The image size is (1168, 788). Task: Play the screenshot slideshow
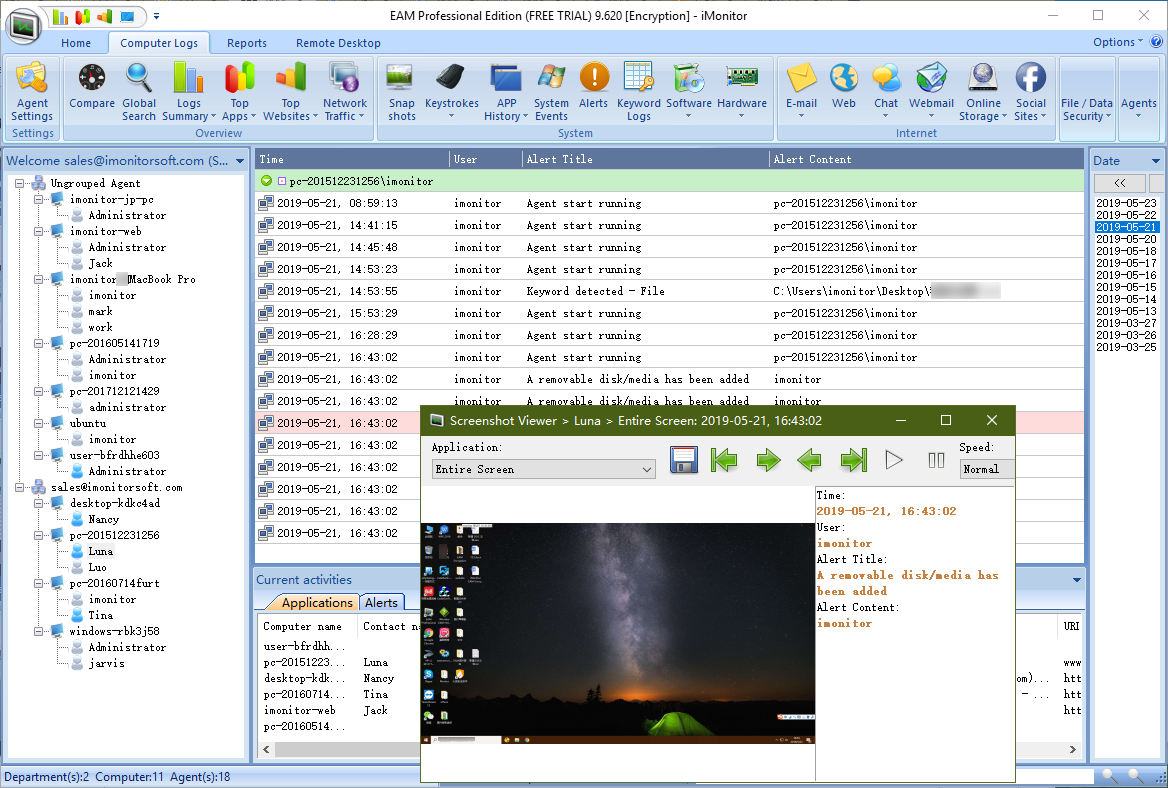tap(894, 460)
